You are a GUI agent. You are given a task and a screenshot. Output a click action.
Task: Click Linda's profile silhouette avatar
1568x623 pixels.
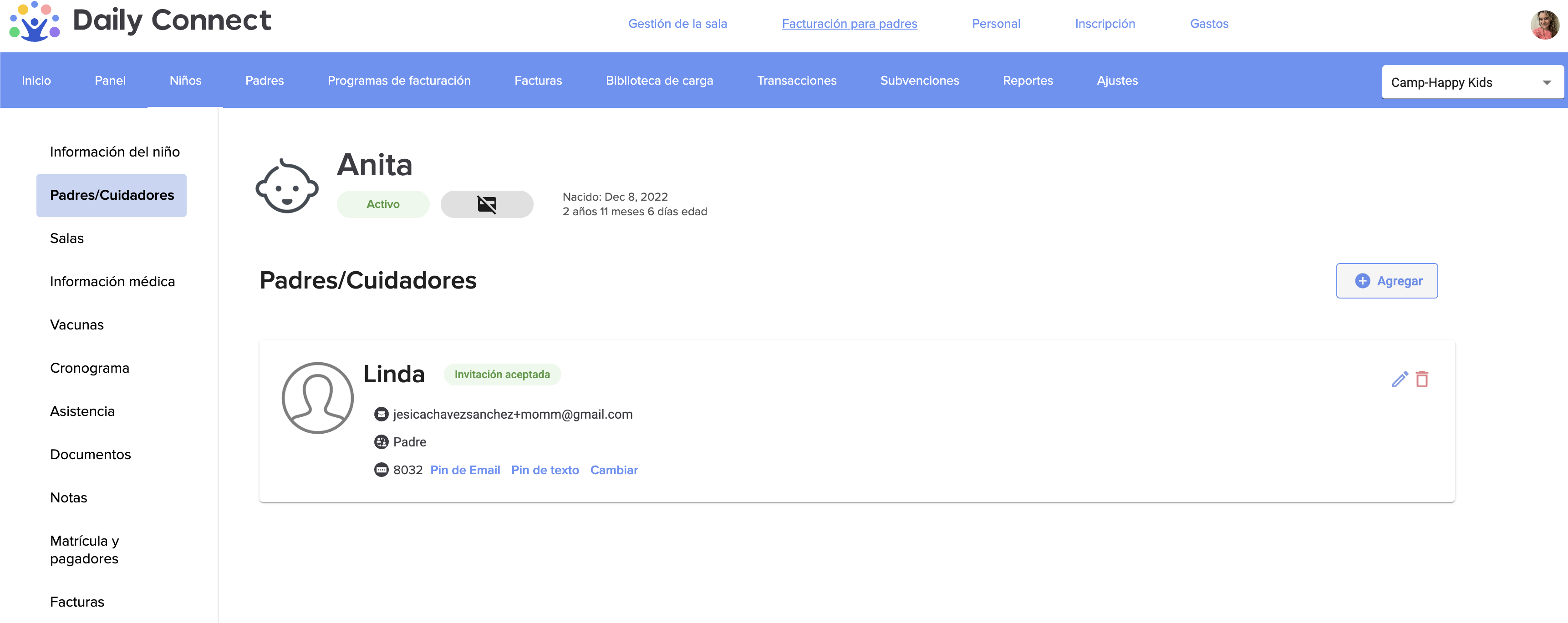[x=317, y=398]
